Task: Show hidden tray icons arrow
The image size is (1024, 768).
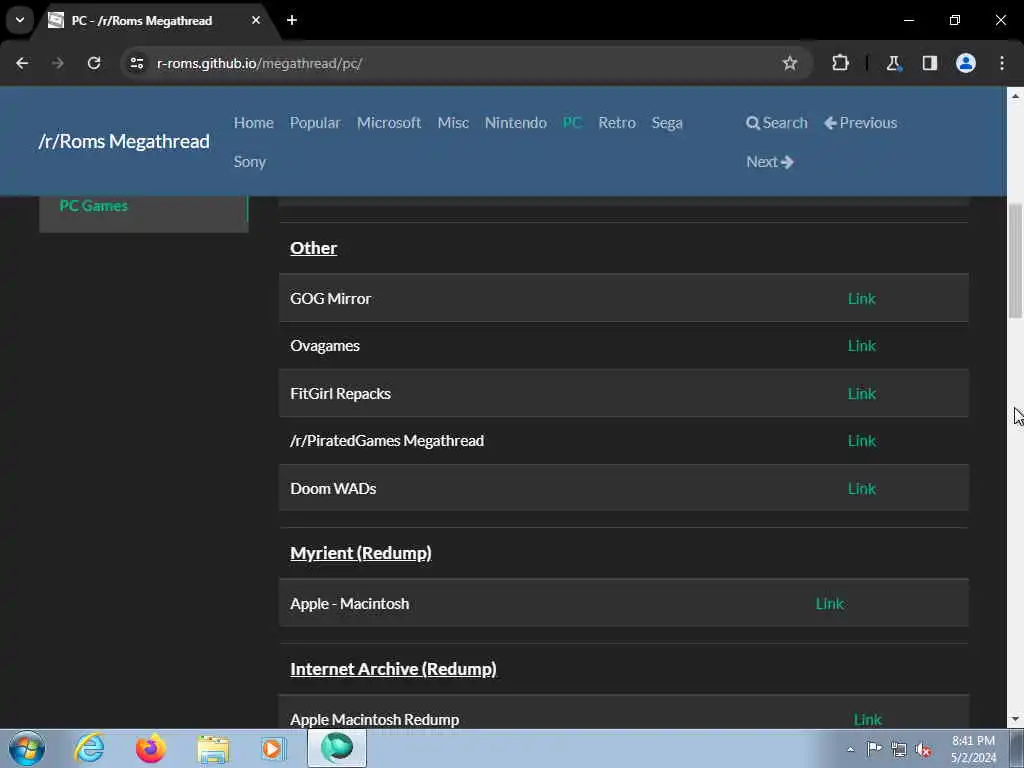Action: click(x=850, y=749)
